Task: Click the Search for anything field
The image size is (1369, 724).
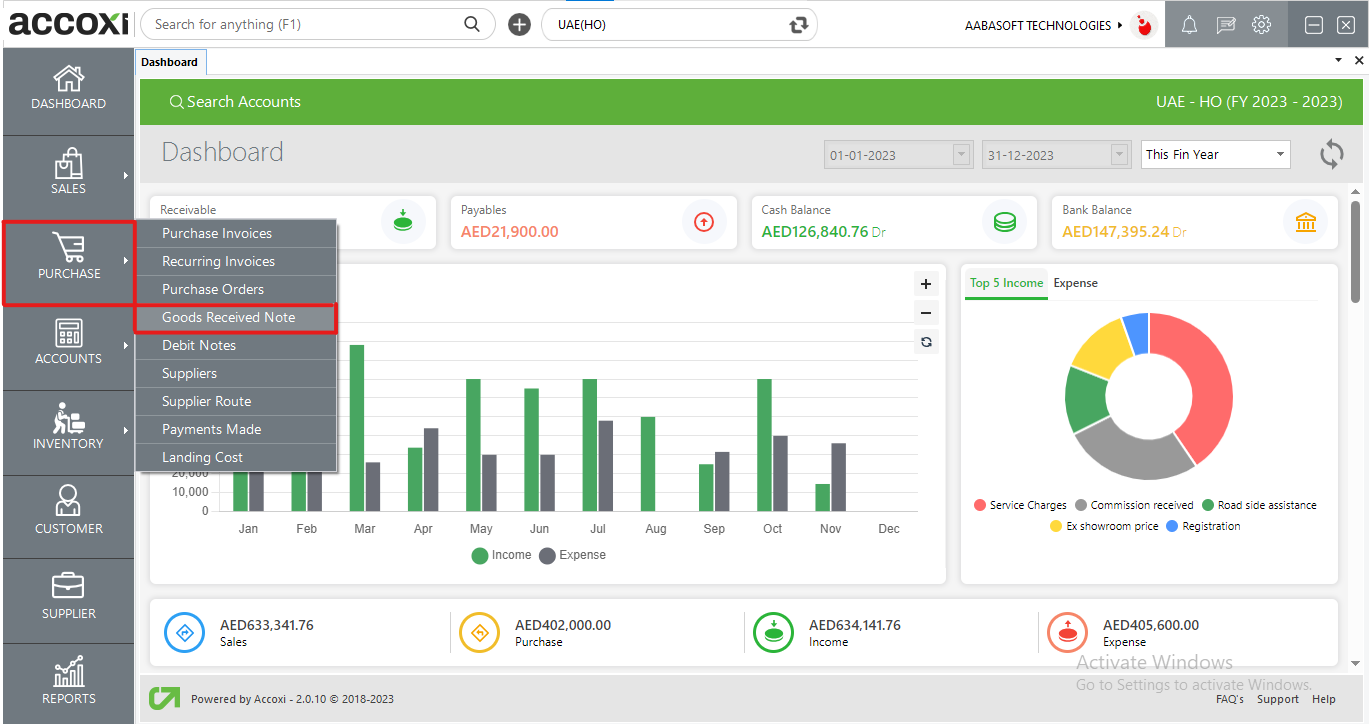Action: click(305, 24)
